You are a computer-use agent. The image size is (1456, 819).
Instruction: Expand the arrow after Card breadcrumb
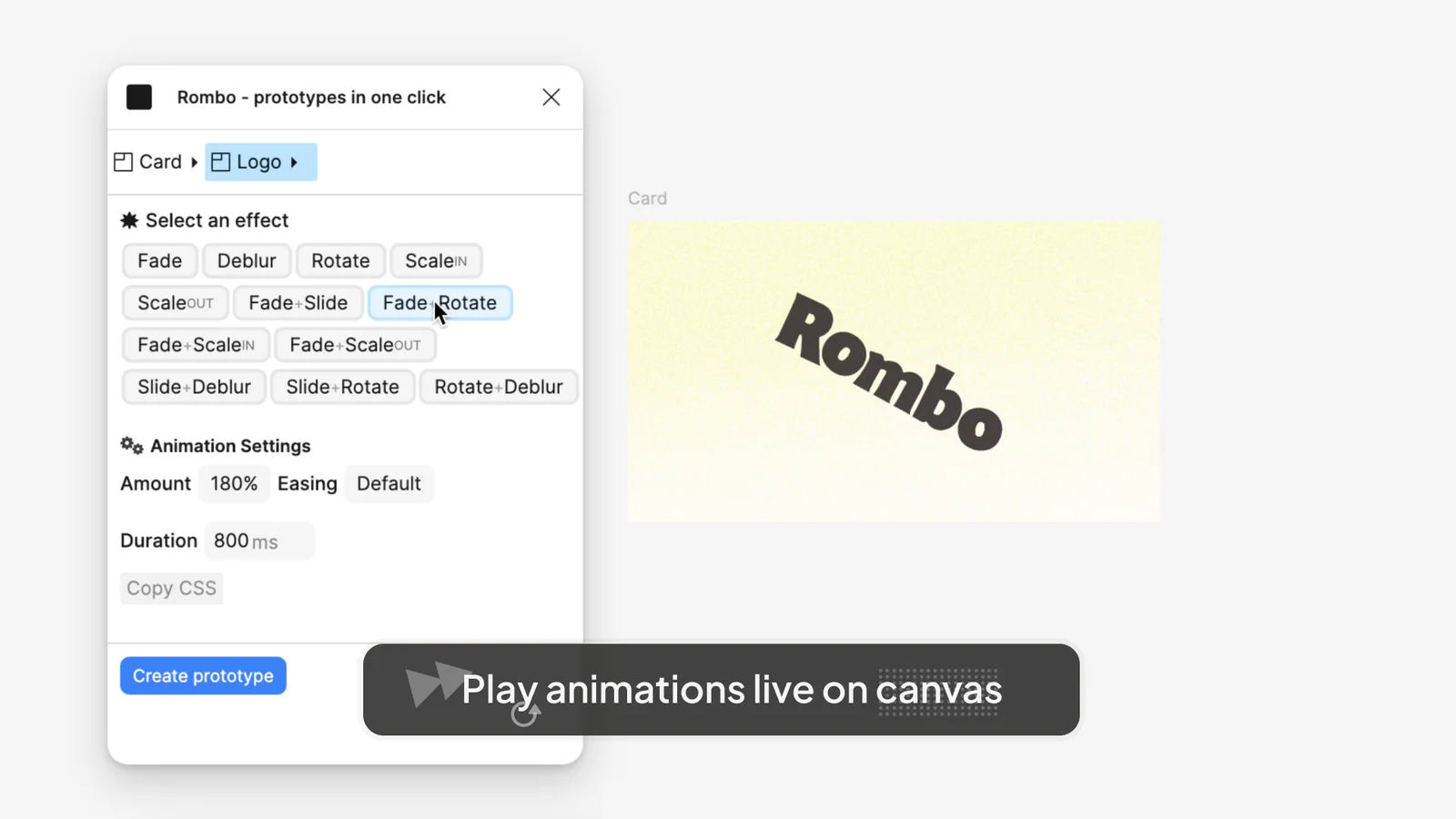(x=194, y=162)
